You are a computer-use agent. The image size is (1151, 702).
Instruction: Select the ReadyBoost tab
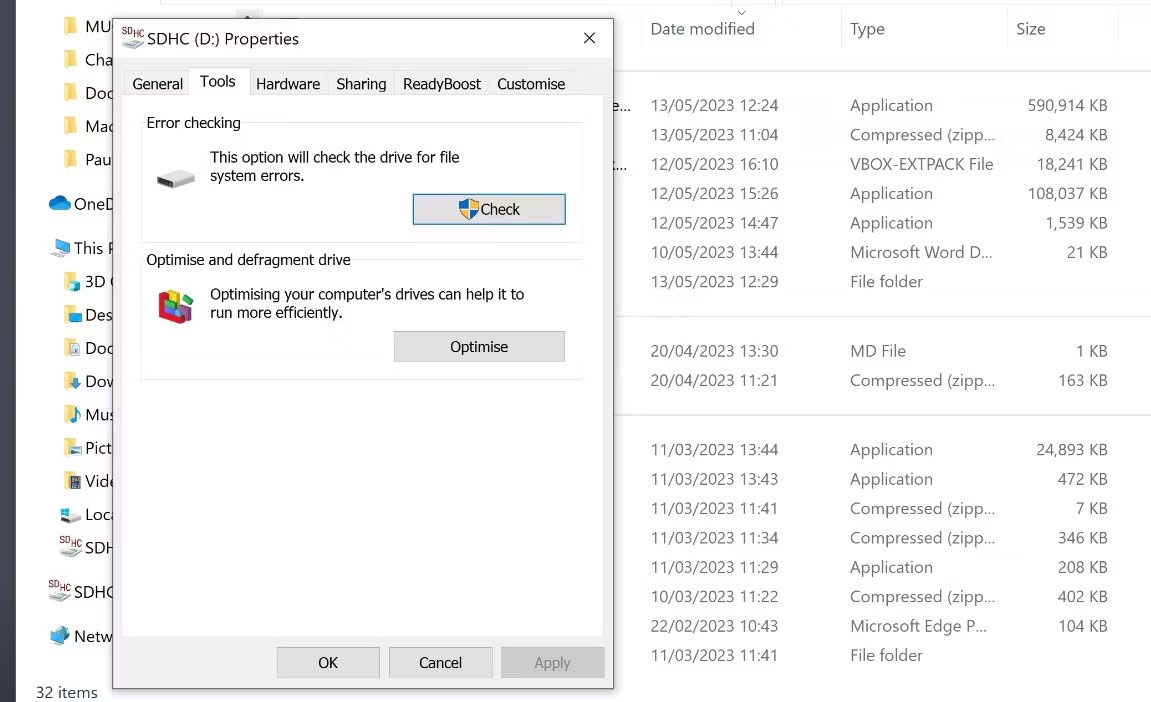pos(442,84)
